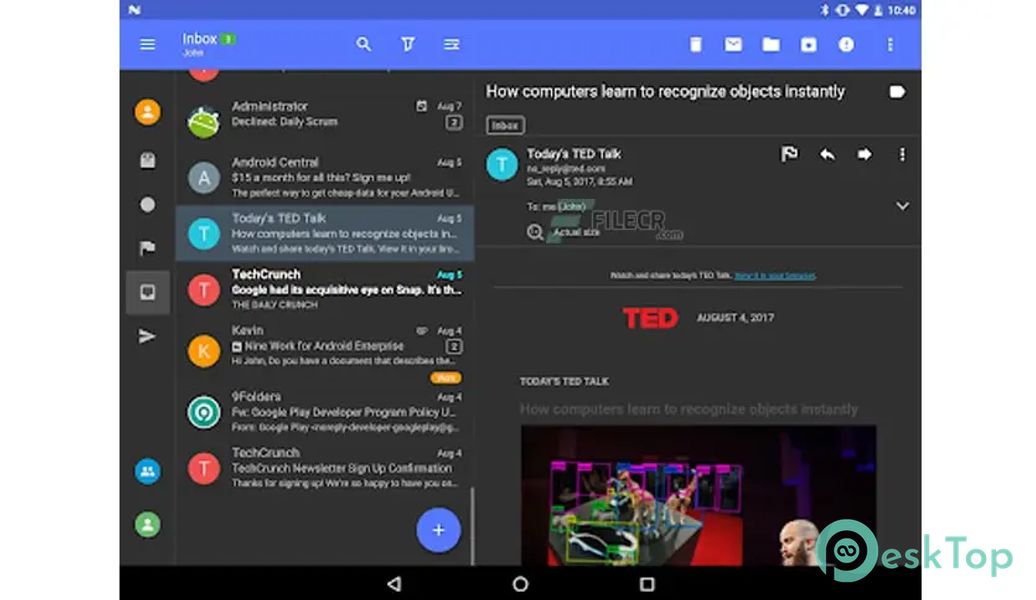Screen dimensions: 1036x600
Task: Move message using the folder icon
Action: coord(771,44)
